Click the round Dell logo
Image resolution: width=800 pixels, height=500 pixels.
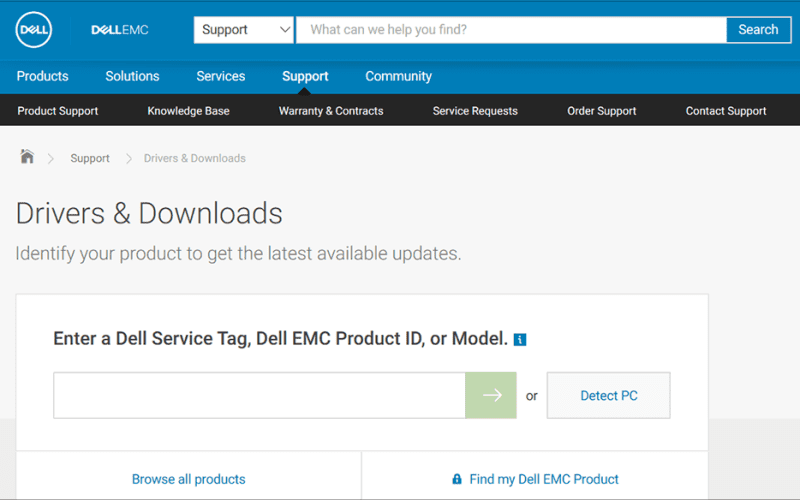point(34,30)
